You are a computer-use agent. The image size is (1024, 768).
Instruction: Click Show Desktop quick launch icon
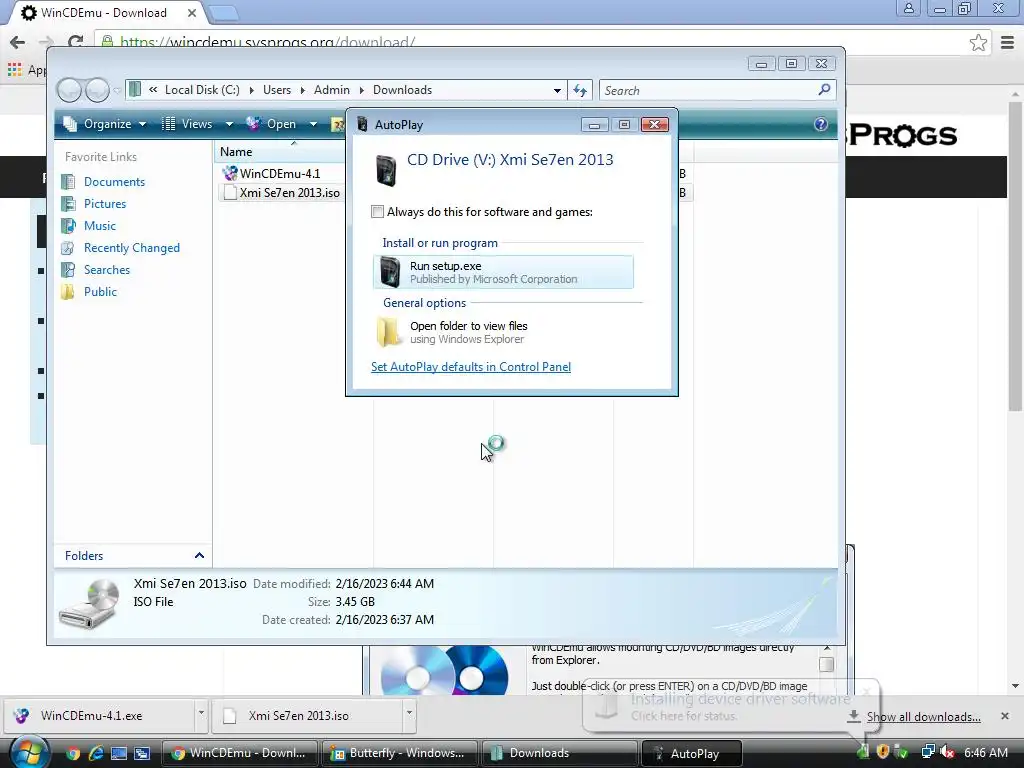click(119, 753)
